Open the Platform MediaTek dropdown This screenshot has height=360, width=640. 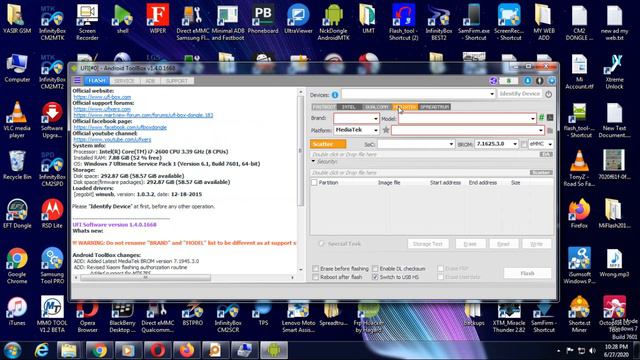click(375, 130)
